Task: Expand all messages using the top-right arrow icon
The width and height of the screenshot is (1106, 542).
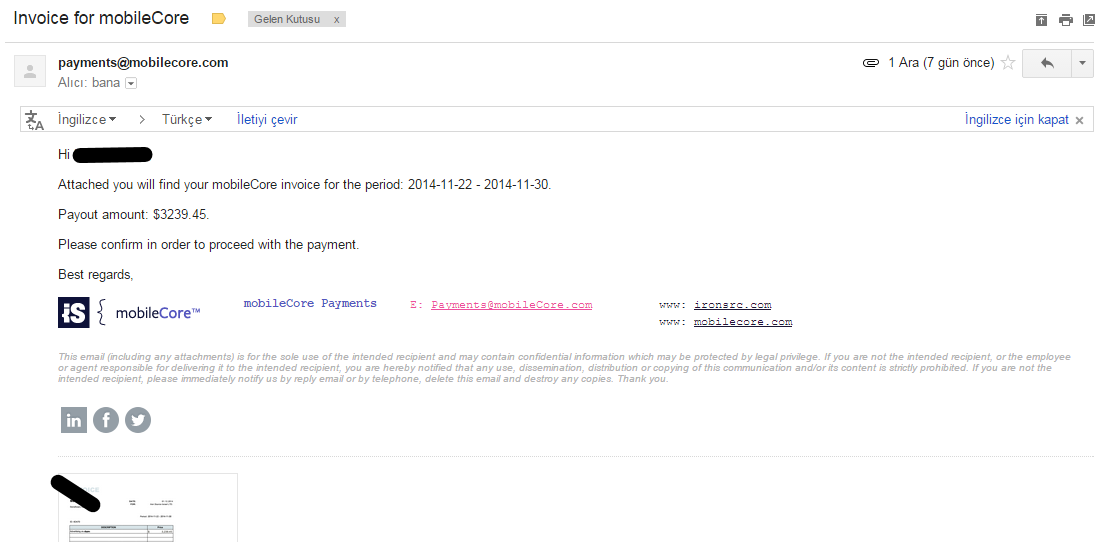Action: [x=1041, y=20]
